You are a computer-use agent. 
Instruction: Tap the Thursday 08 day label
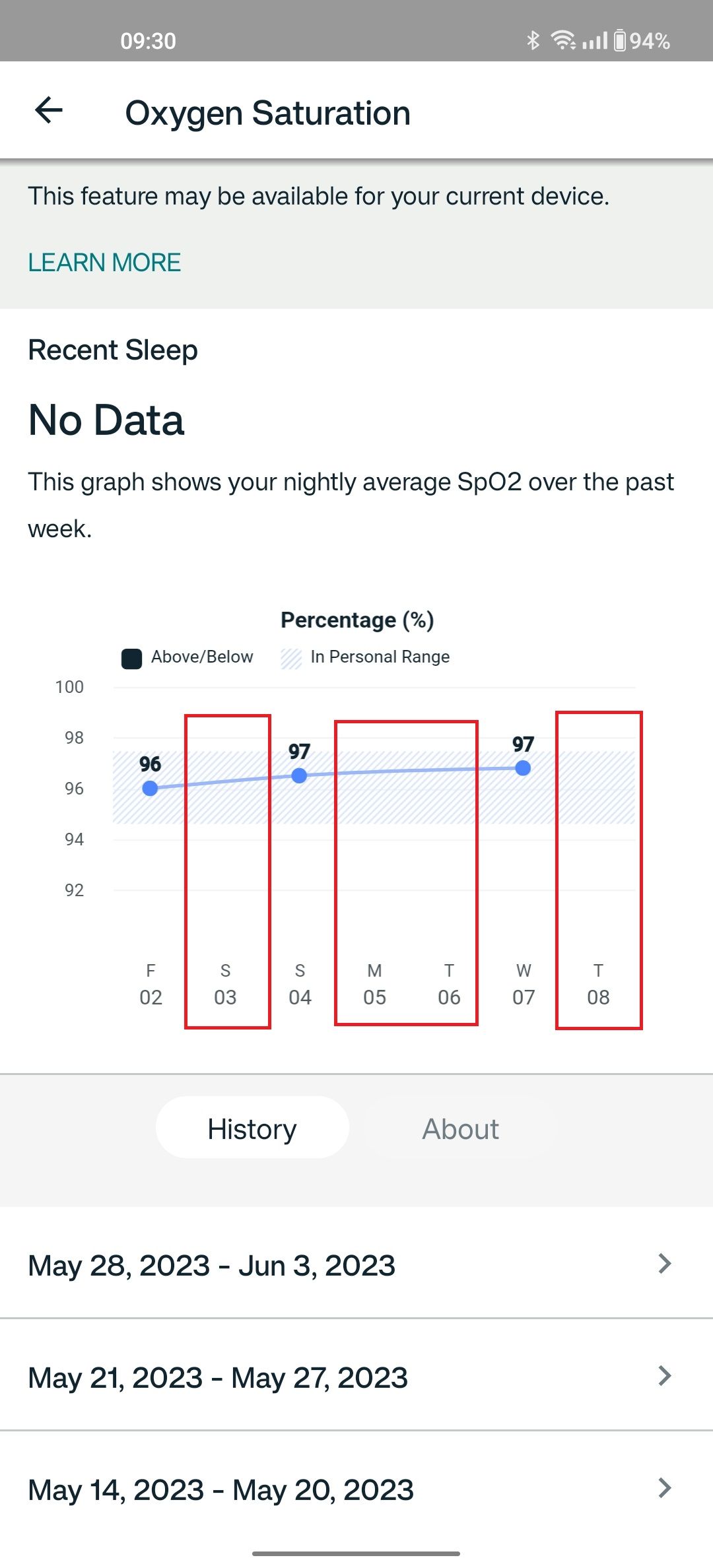(x=598, y=984)
